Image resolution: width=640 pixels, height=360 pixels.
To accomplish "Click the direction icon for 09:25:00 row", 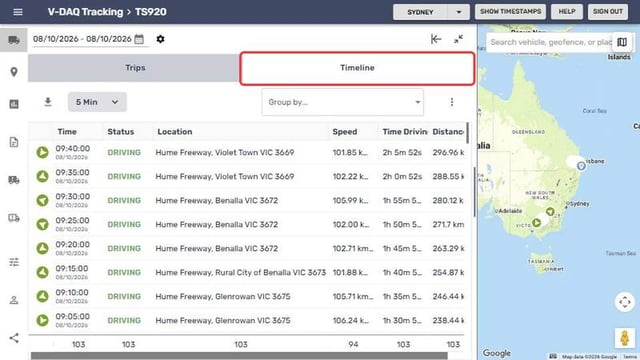I will click(x=42, y=224).
